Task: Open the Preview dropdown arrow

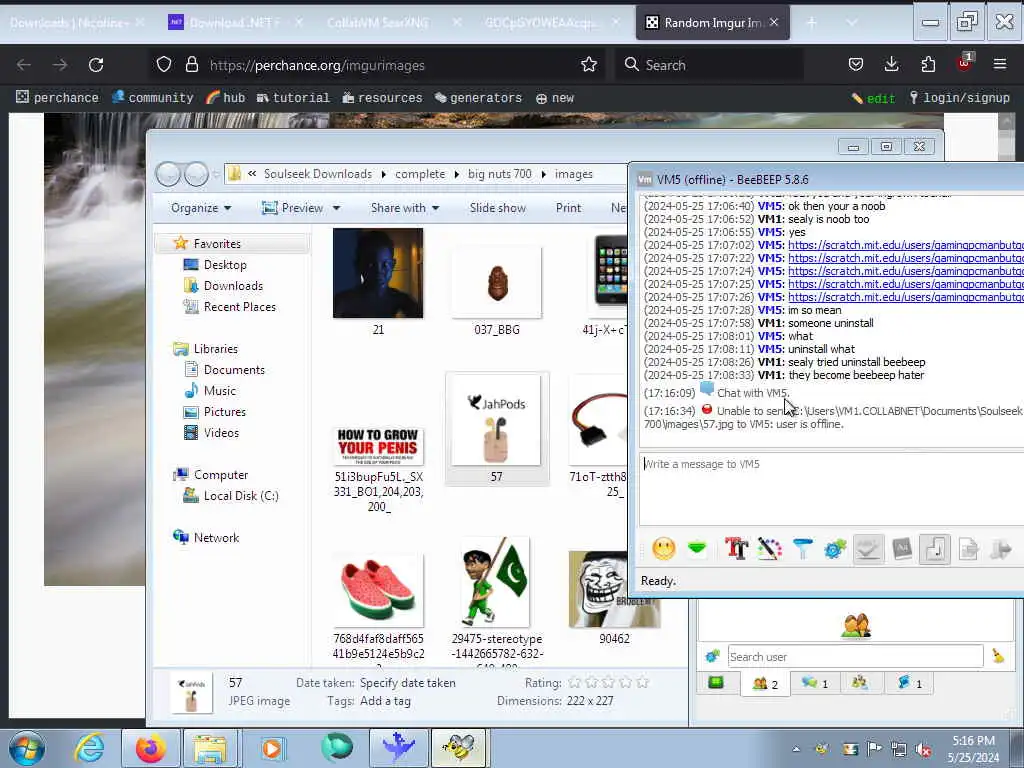Action: [336, 208]
